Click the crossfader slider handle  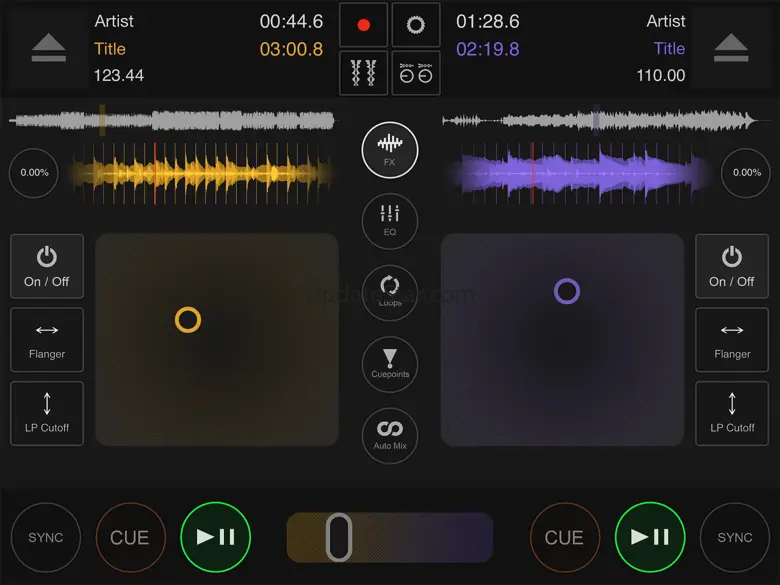pyautogui.click(x=339, y=537)
